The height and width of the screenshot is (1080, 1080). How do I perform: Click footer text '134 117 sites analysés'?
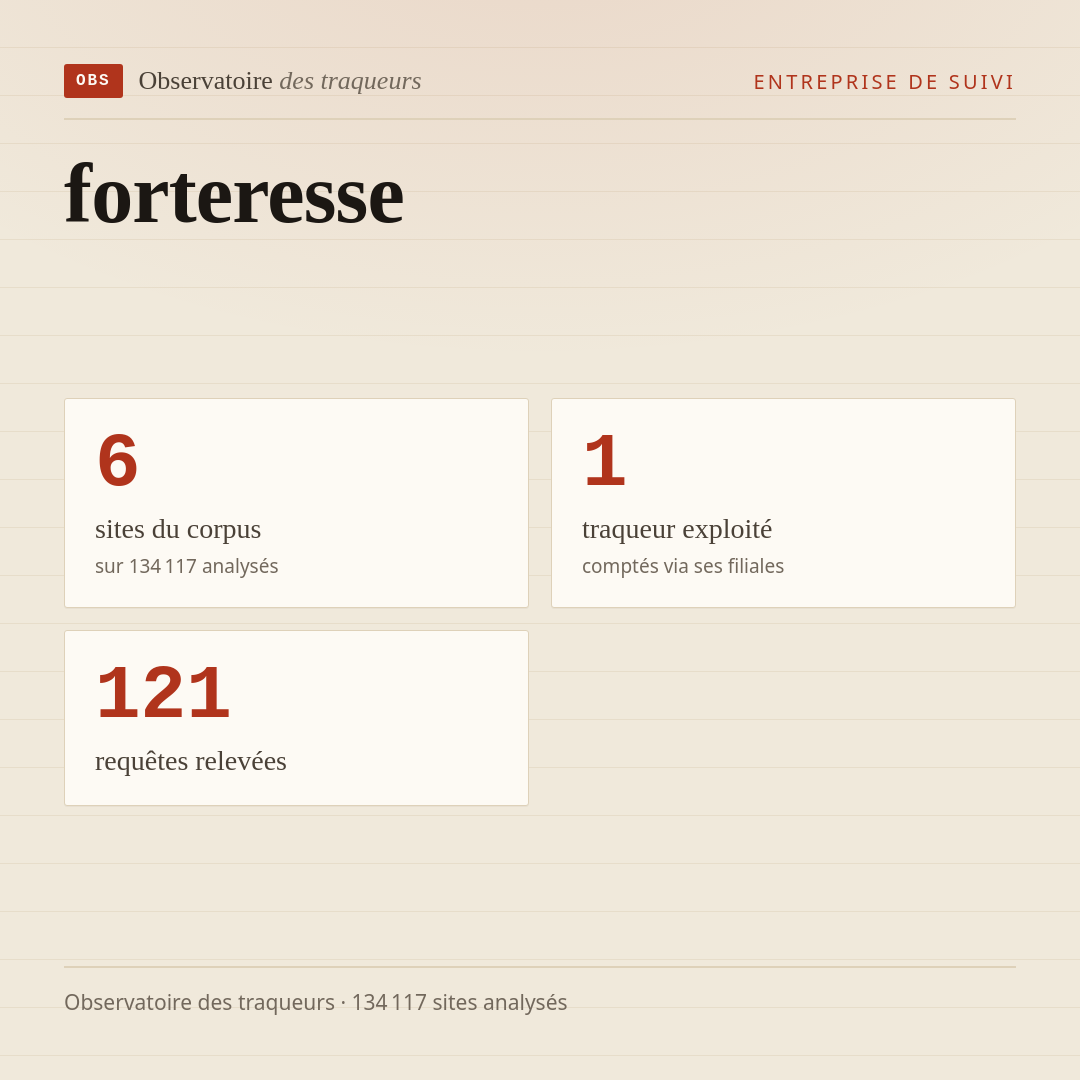[459, 1002]
